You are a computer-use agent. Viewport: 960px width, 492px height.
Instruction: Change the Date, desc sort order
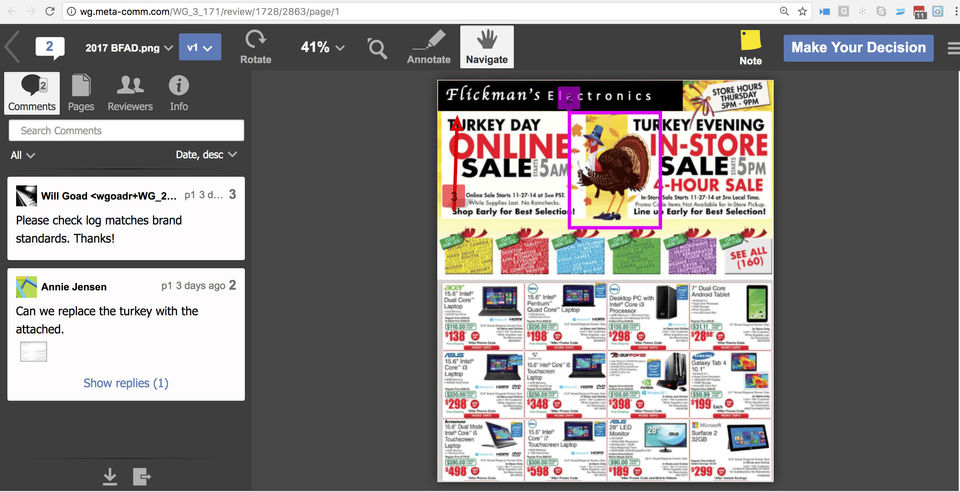[206, 155]
